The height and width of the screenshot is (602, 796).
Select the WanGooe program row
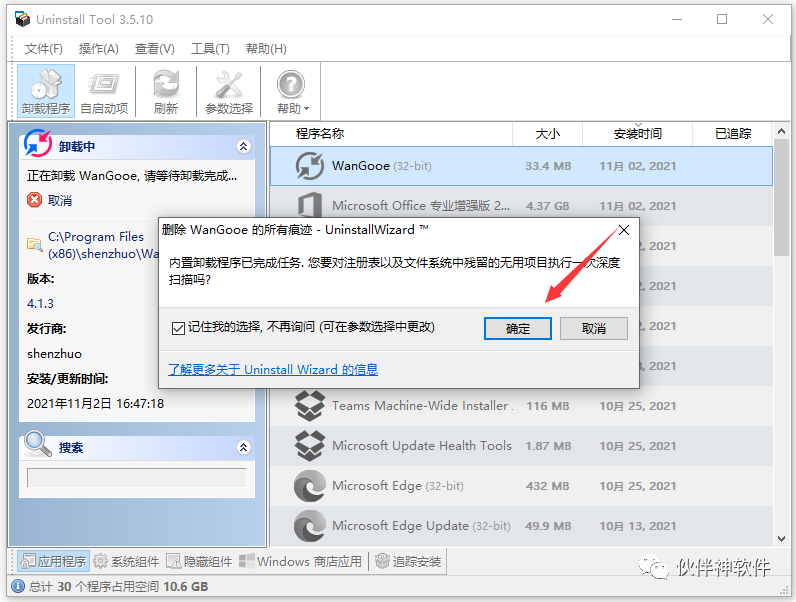[521, 166]
